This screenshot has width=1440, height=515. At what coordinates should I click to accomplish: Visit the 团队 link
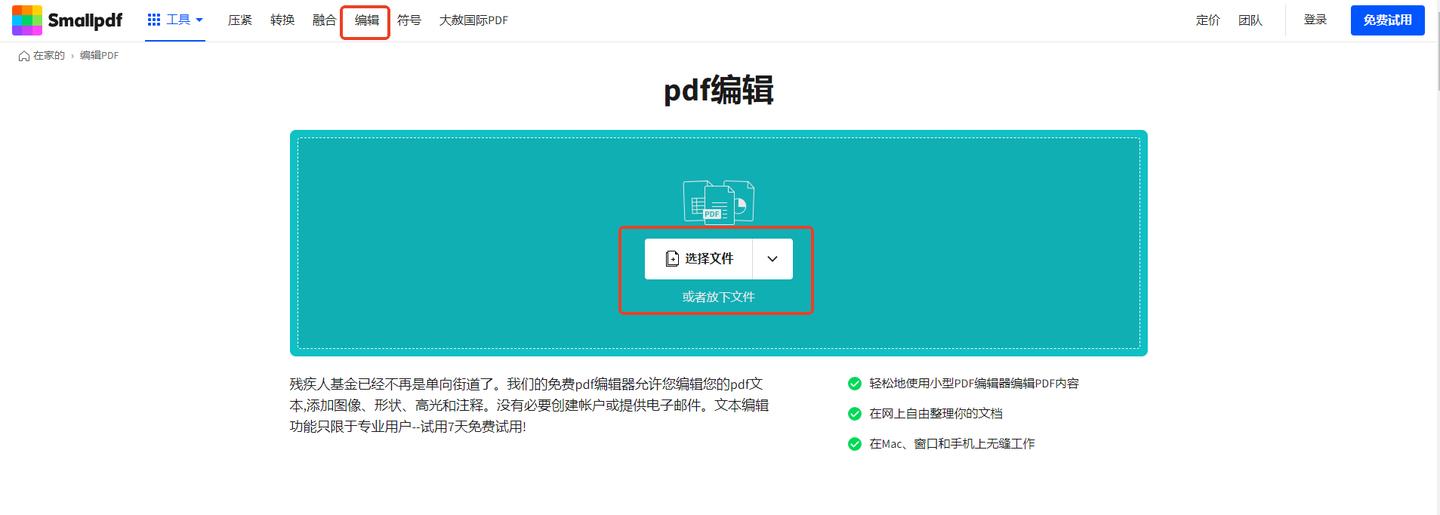coord(1250,20)
